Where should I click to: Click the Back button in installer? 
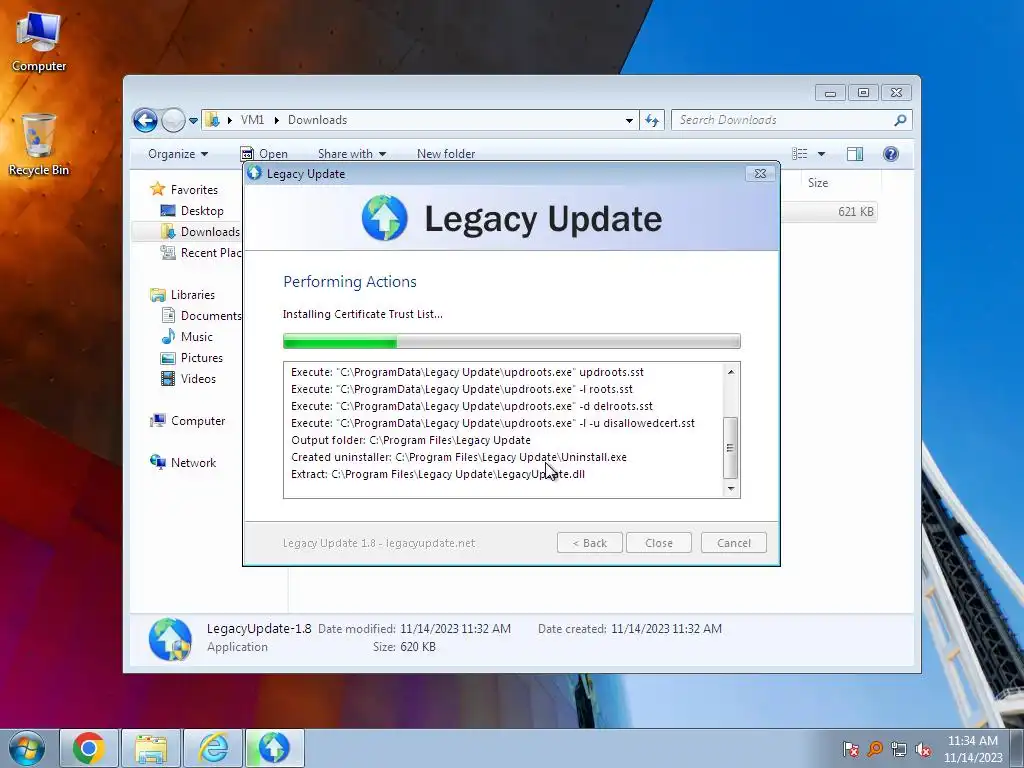(590, 543)
